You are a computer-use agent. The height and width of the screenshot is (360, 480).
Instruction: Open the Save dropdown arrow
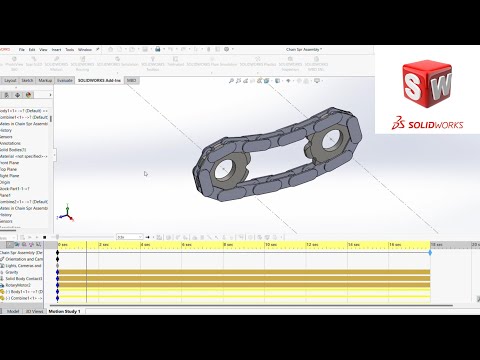[x=163, y=49]
